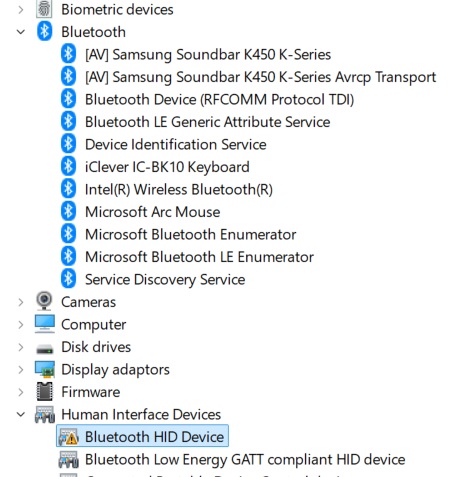Select Microsoft Arc Mouse entry
The height and width of the screenshot is (477, 465).
pos(152,212)
